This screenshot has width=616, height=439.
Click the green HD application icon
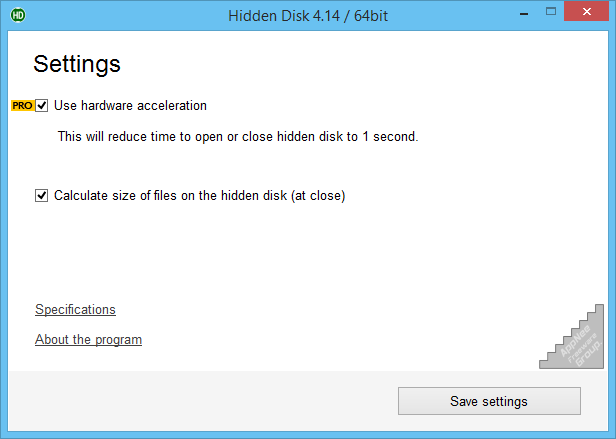pyautogui.click(x=18, y=15)
